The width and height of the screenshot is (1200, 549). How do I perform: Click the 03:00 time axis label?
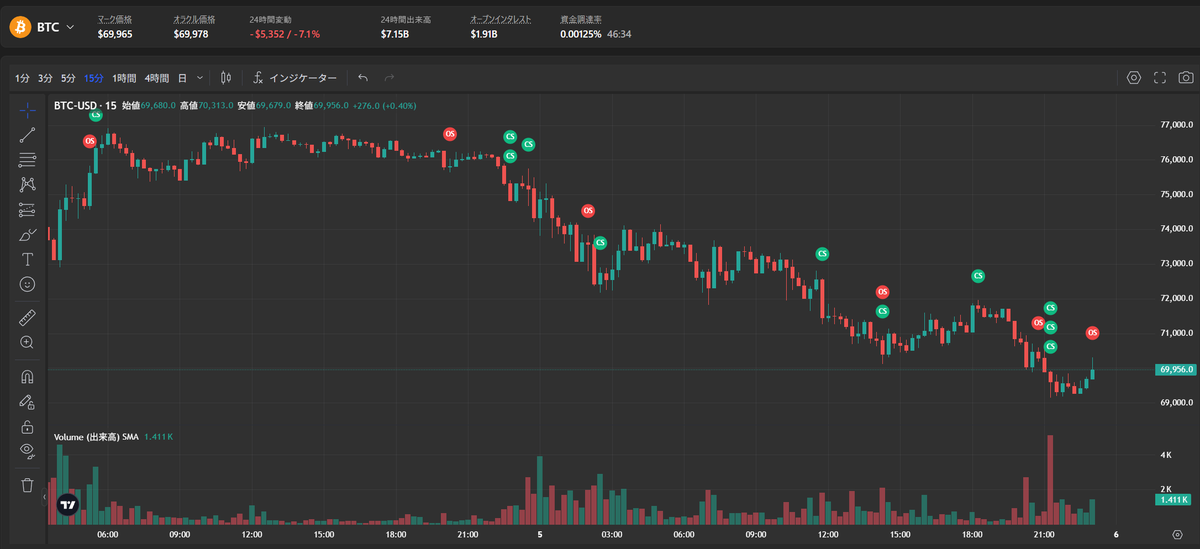click(612, 535)
